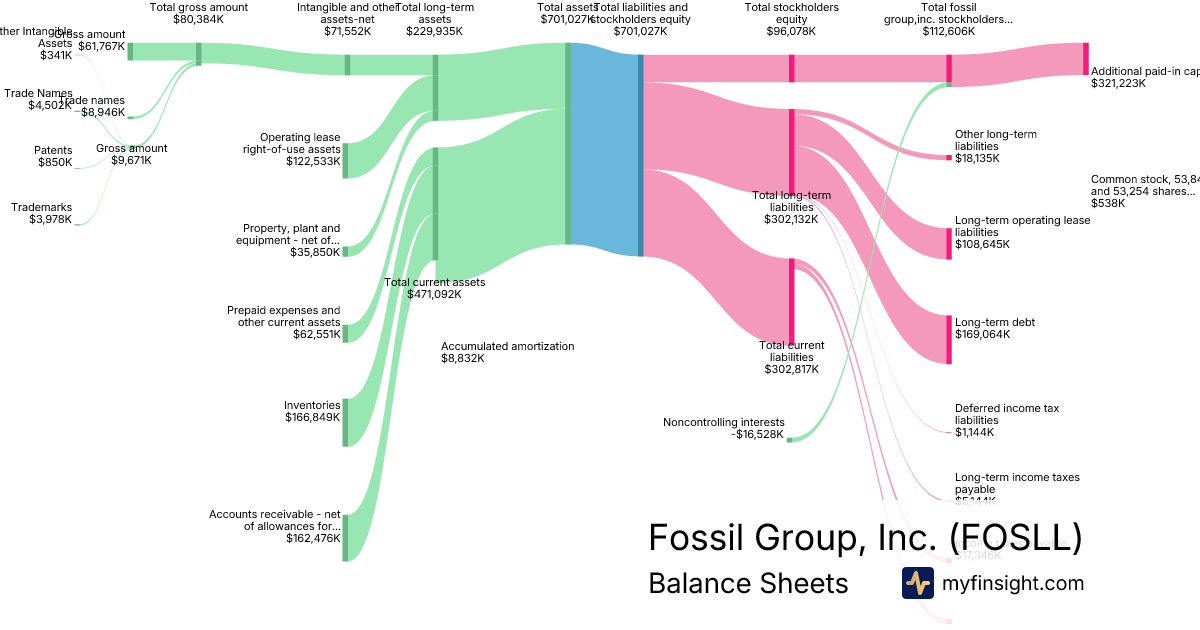Screen dimensions: 1200x630
Task: Select the Accumulated amortization label
Action: [x=507, y=352]
